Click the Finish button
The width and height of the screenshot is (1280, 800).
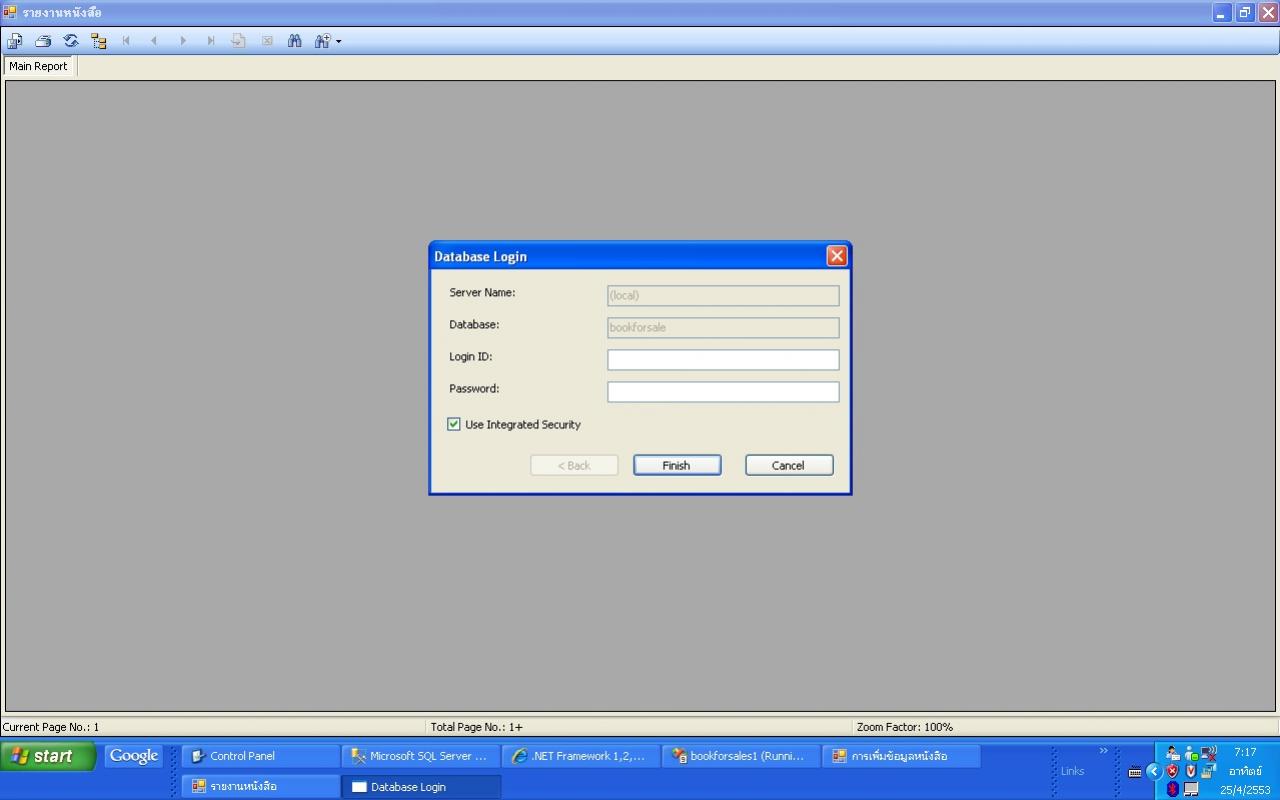[x=677, y=465]
